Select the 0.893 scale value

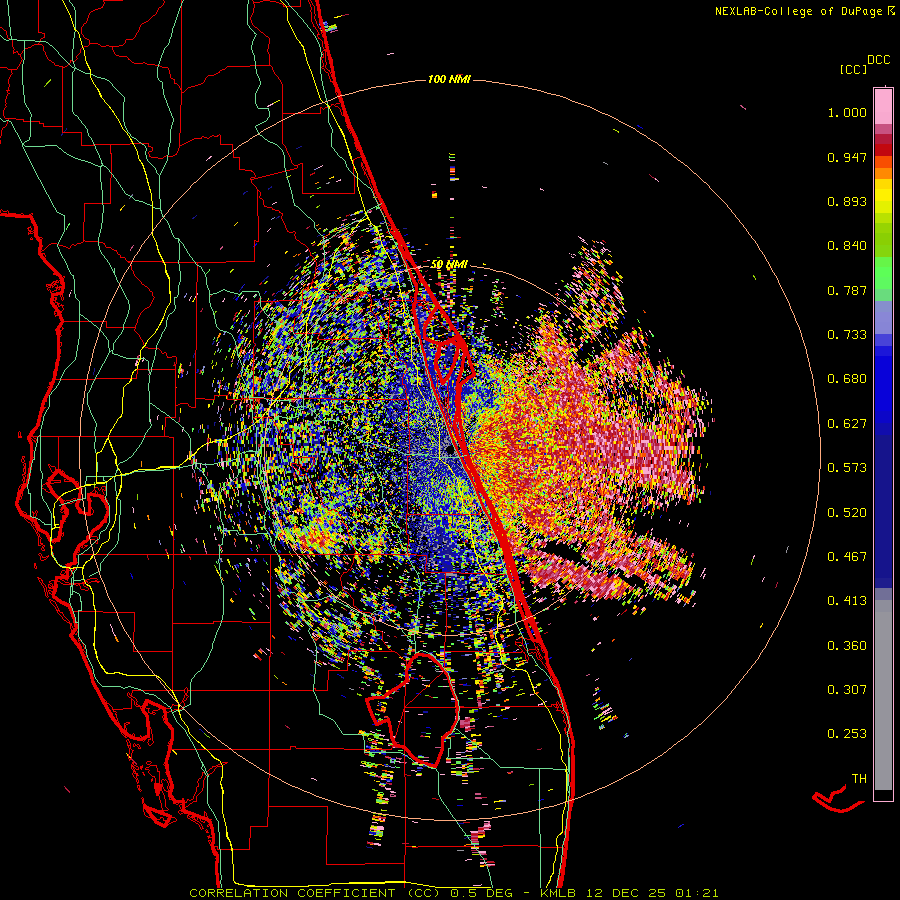(847, 201)
